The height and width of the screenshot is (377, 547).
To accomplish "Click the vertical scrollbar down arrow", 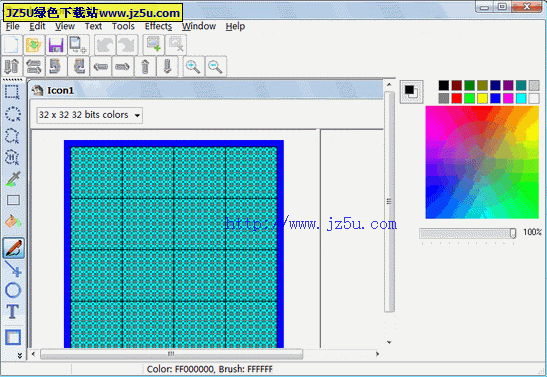I will 389,342.
